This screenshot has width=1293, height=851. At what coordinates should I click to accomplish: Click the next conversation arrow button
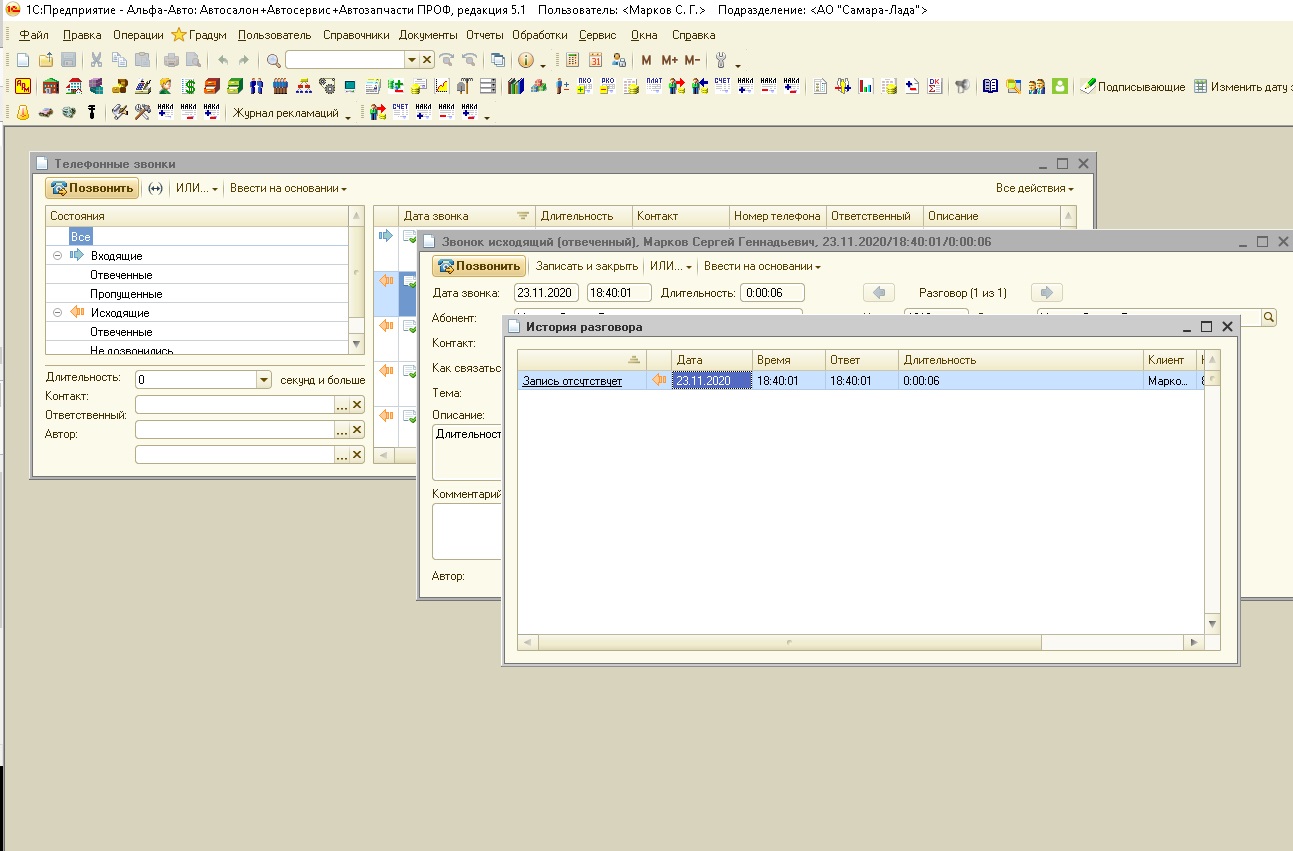coord(1047,293)
